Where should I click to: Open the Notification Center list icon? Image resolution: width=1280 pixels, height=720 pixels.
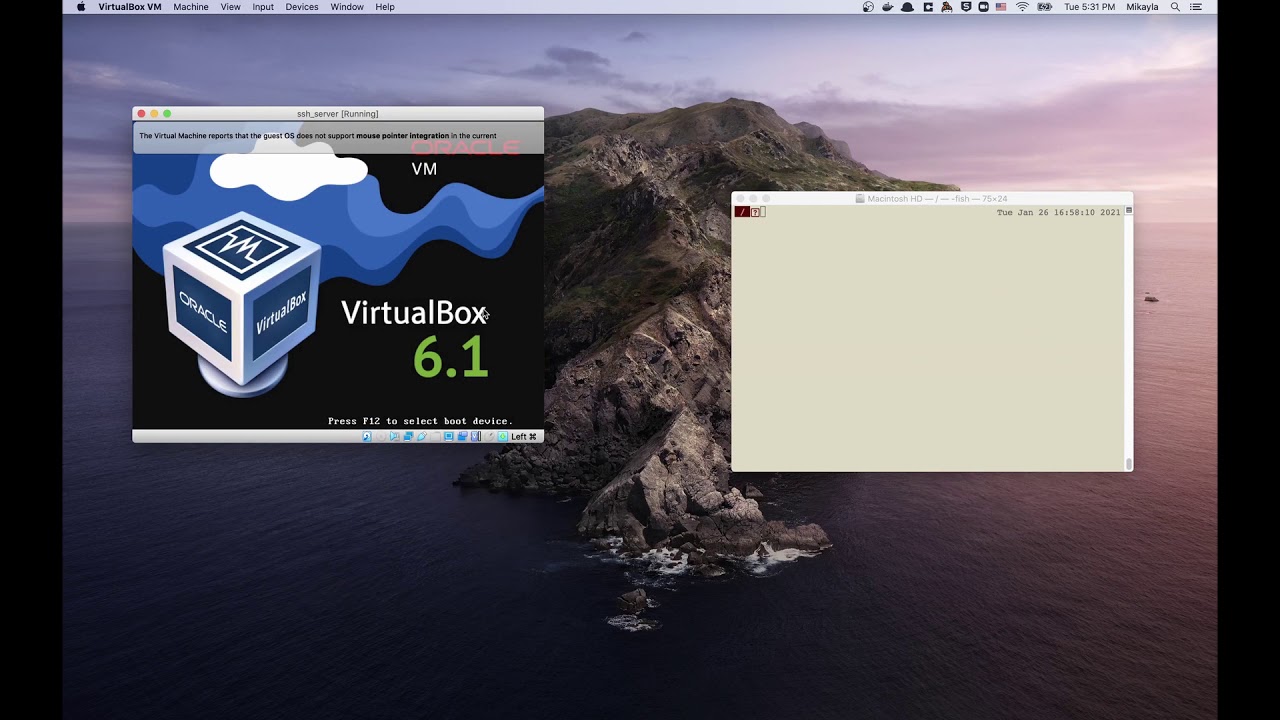pyautogui.click(x=1196, y=7)
